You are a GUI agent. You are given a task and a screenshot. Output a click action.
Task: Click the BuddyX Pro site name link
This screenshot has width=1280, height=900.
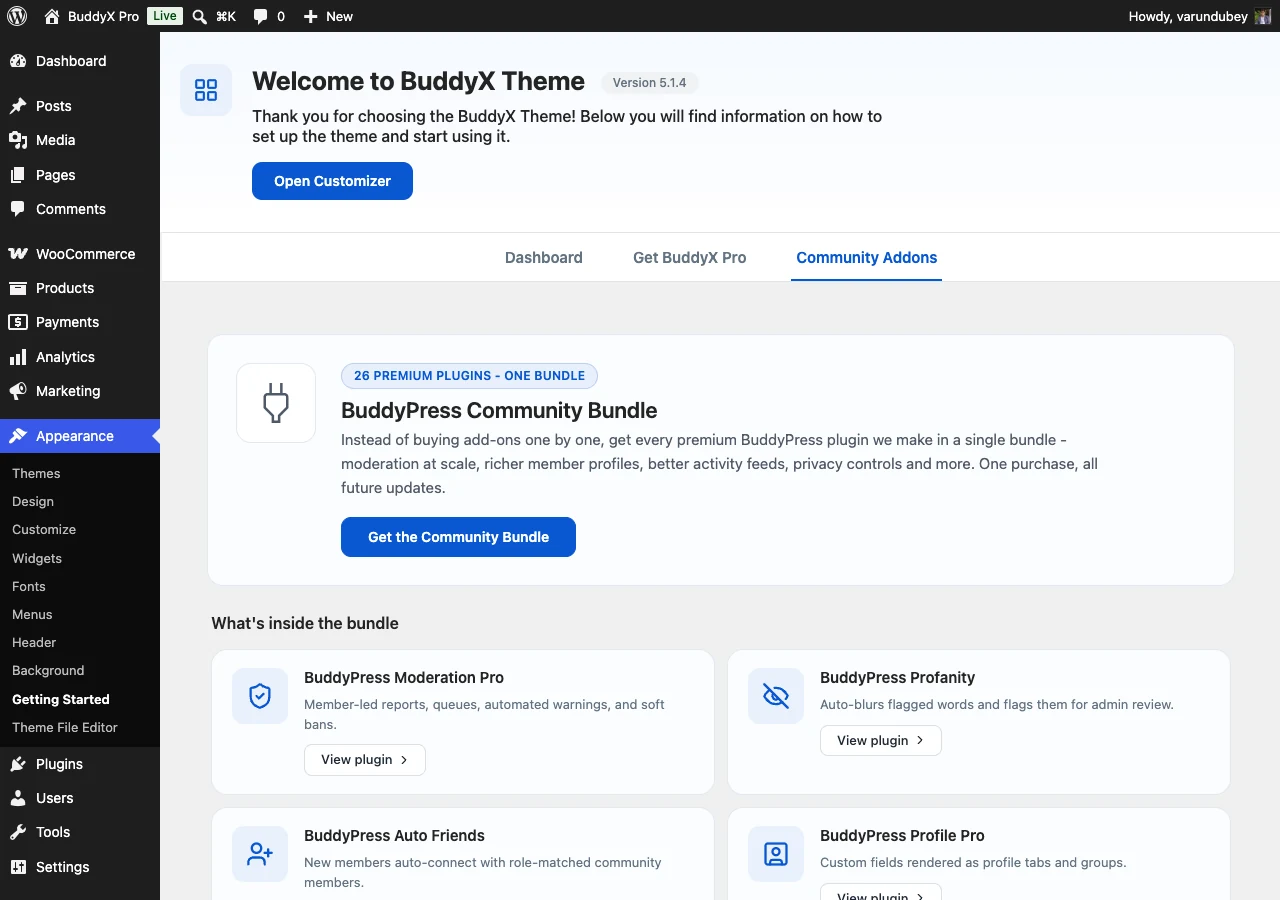click(x=104, y=16)
